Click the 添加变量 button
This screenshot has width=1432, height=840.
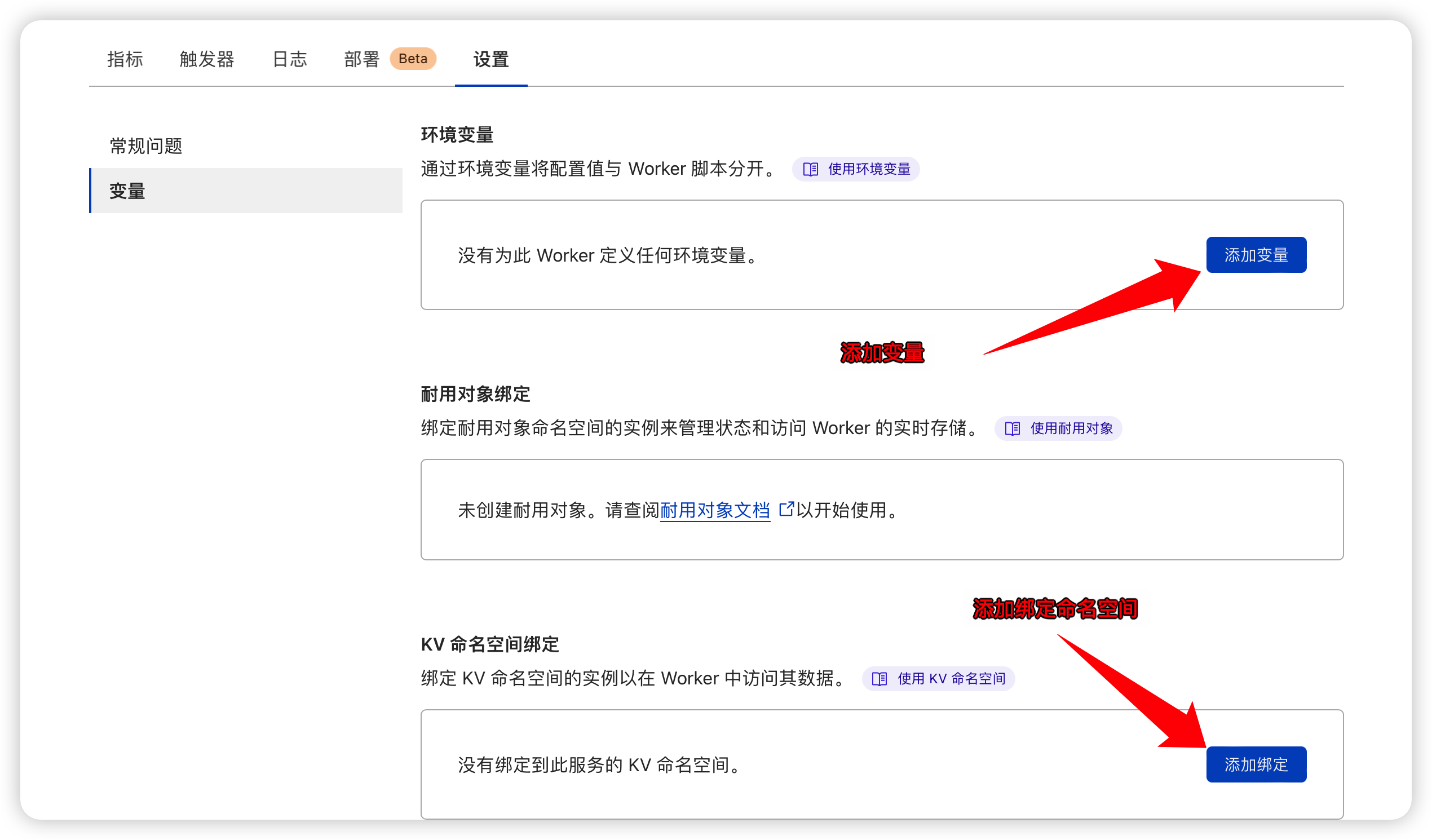click(1256, 255)
